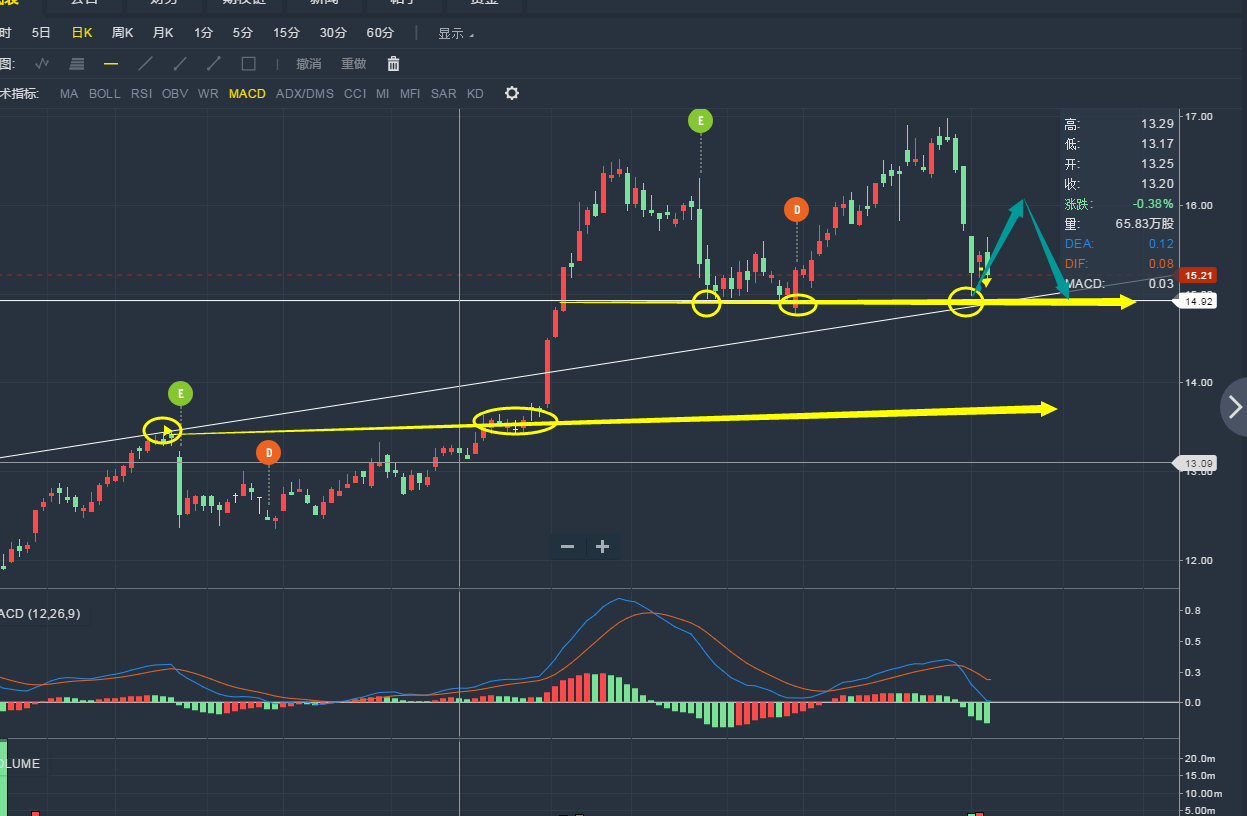Enable the MFI indicator

click(x=410, y=93)
